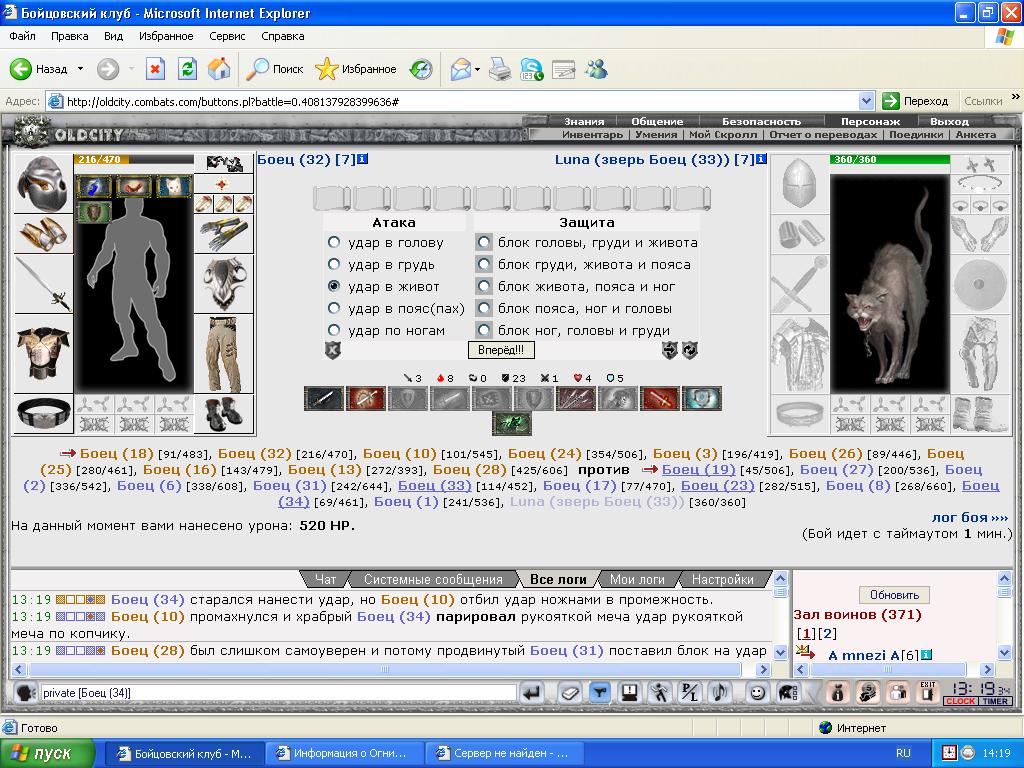Open the Правка menu

coord(69,36)
